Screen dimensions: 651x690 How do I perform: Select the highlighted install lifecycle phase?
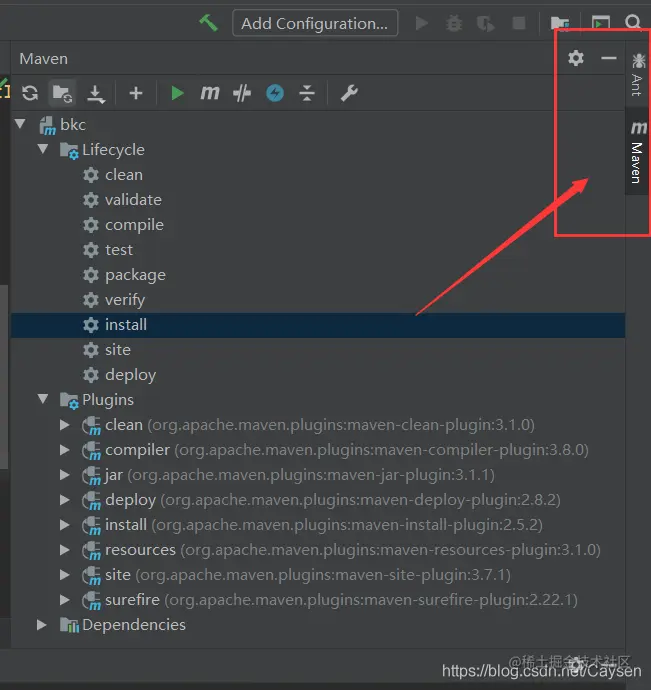pos(318,325)
